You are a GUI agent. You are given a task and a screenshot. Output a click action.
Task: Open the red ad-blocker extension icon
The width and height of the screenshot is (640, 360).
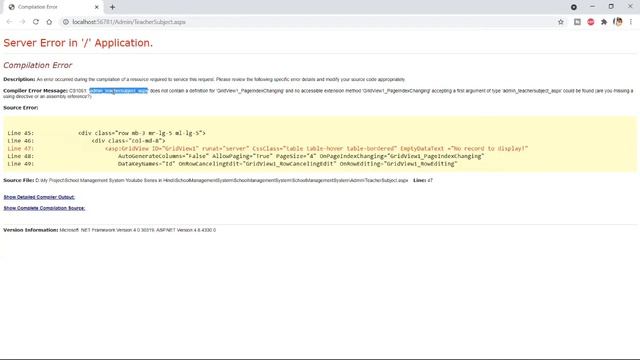[x=591, y=22]
